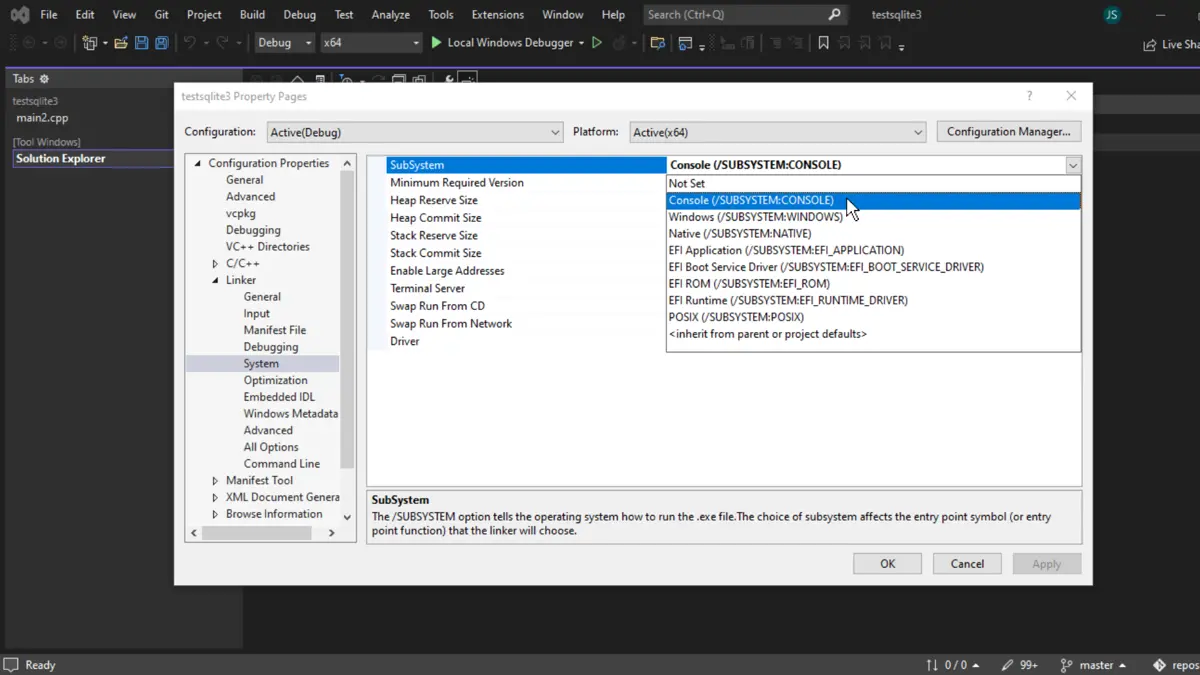Open the x64 solution platform dropdown
Screen dimensions: 1200x675
[x=371, y=43]
